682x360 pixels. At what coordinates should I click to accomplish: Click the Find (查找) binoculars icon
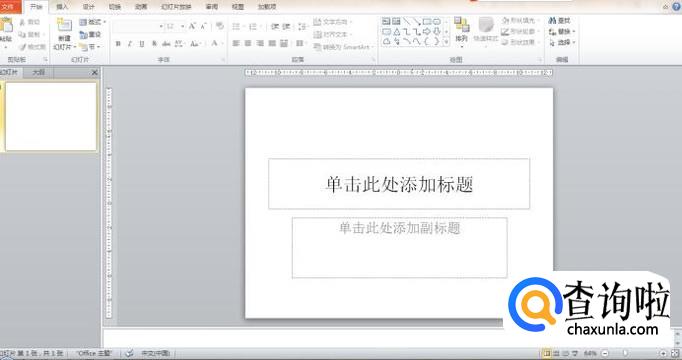pos(552,20)
